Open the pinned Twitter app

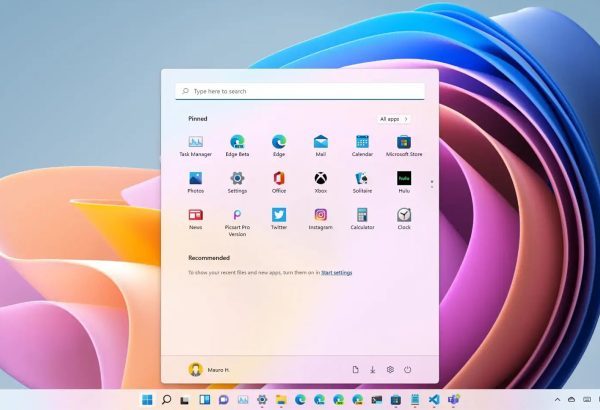click(279, 219)
